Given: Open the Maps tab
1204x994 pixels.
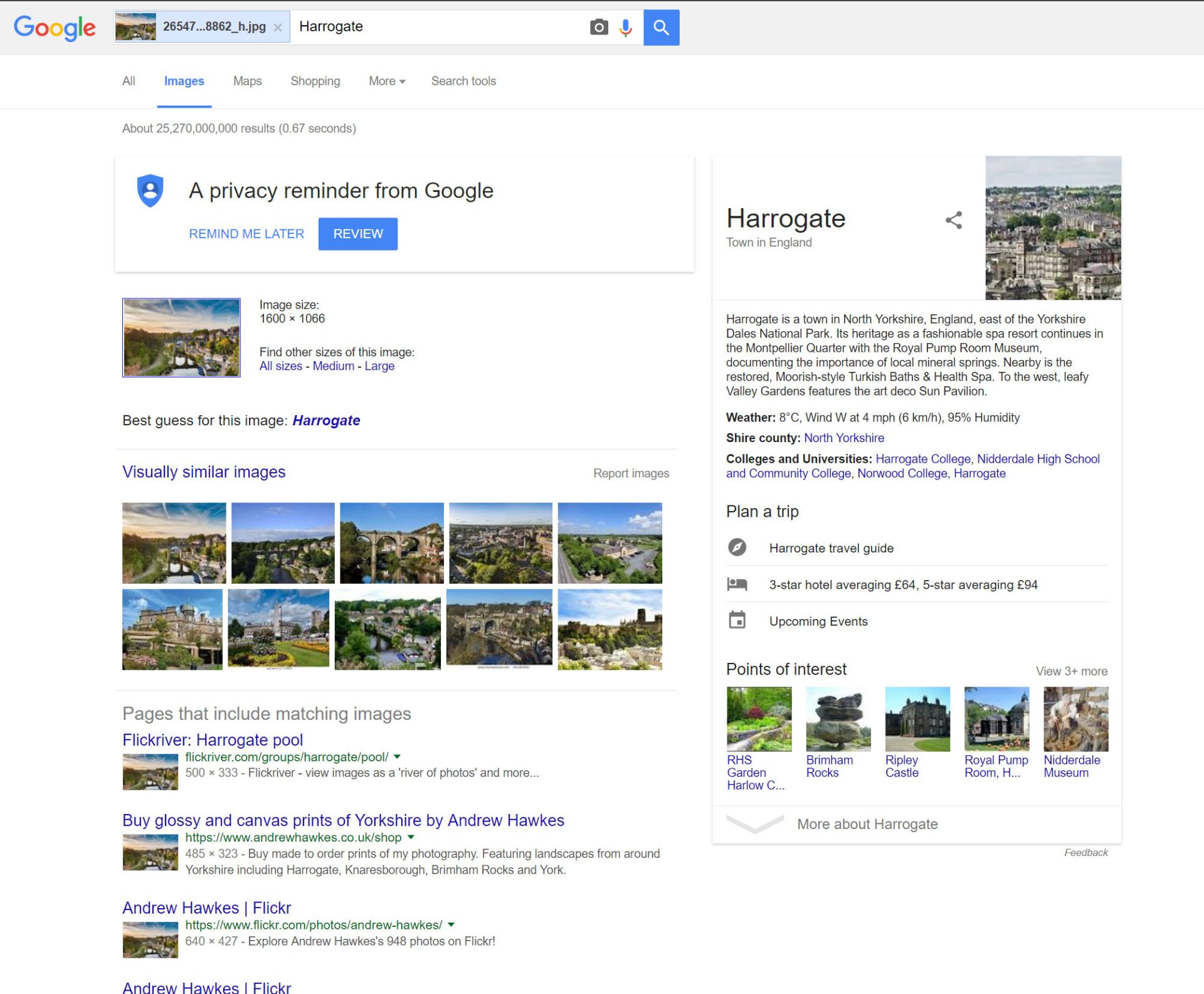Looking at the screenshot, I should click(x=247, y=81).
